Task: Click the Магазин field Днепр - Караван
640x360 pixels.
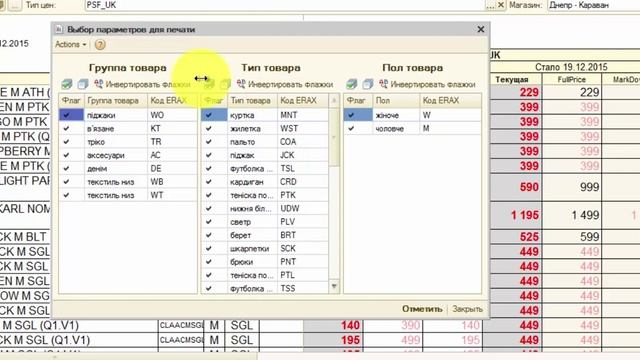Action: click(x=594, y=5)
